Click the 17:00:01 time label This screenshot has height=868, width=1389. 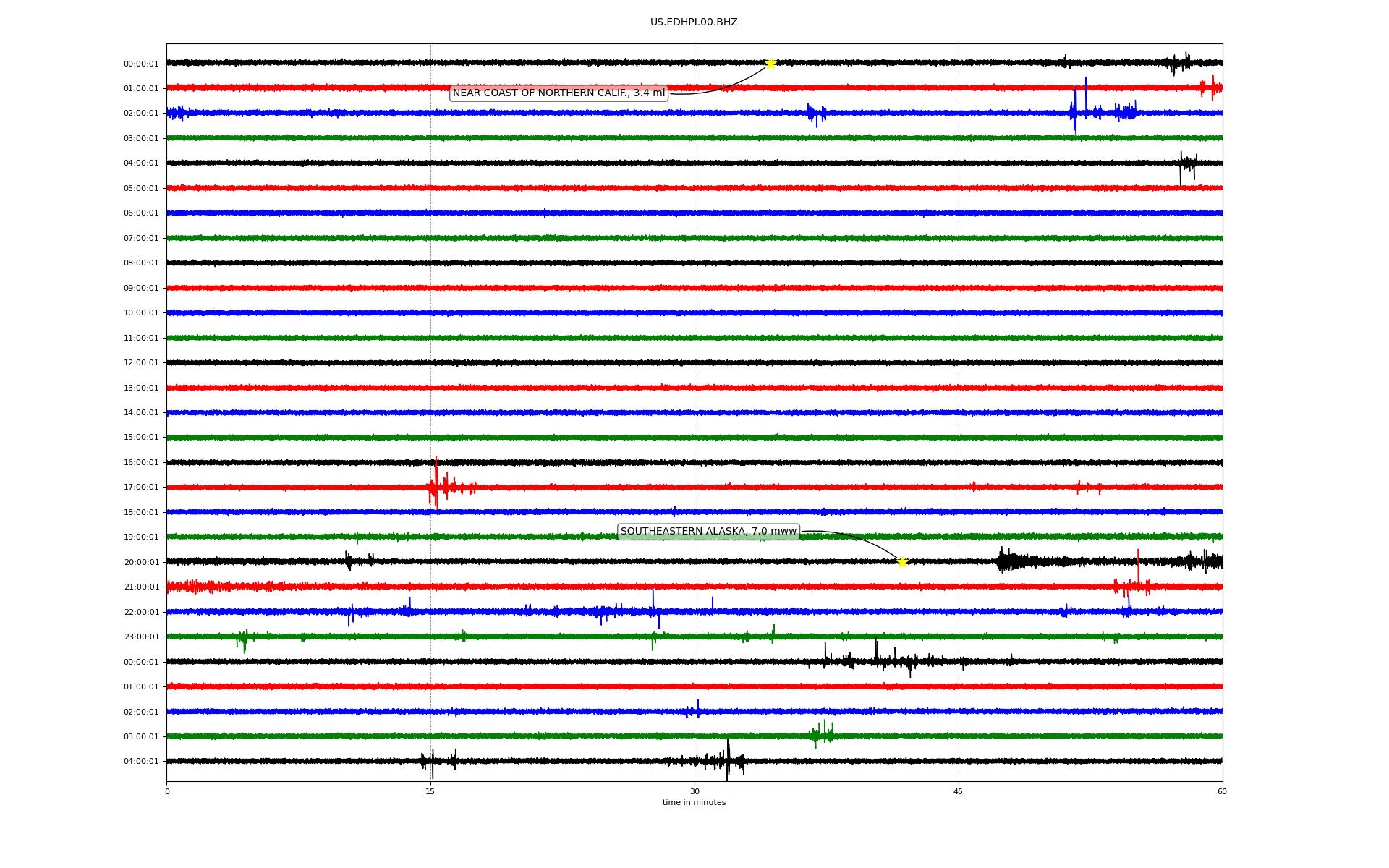click(141, 488)
